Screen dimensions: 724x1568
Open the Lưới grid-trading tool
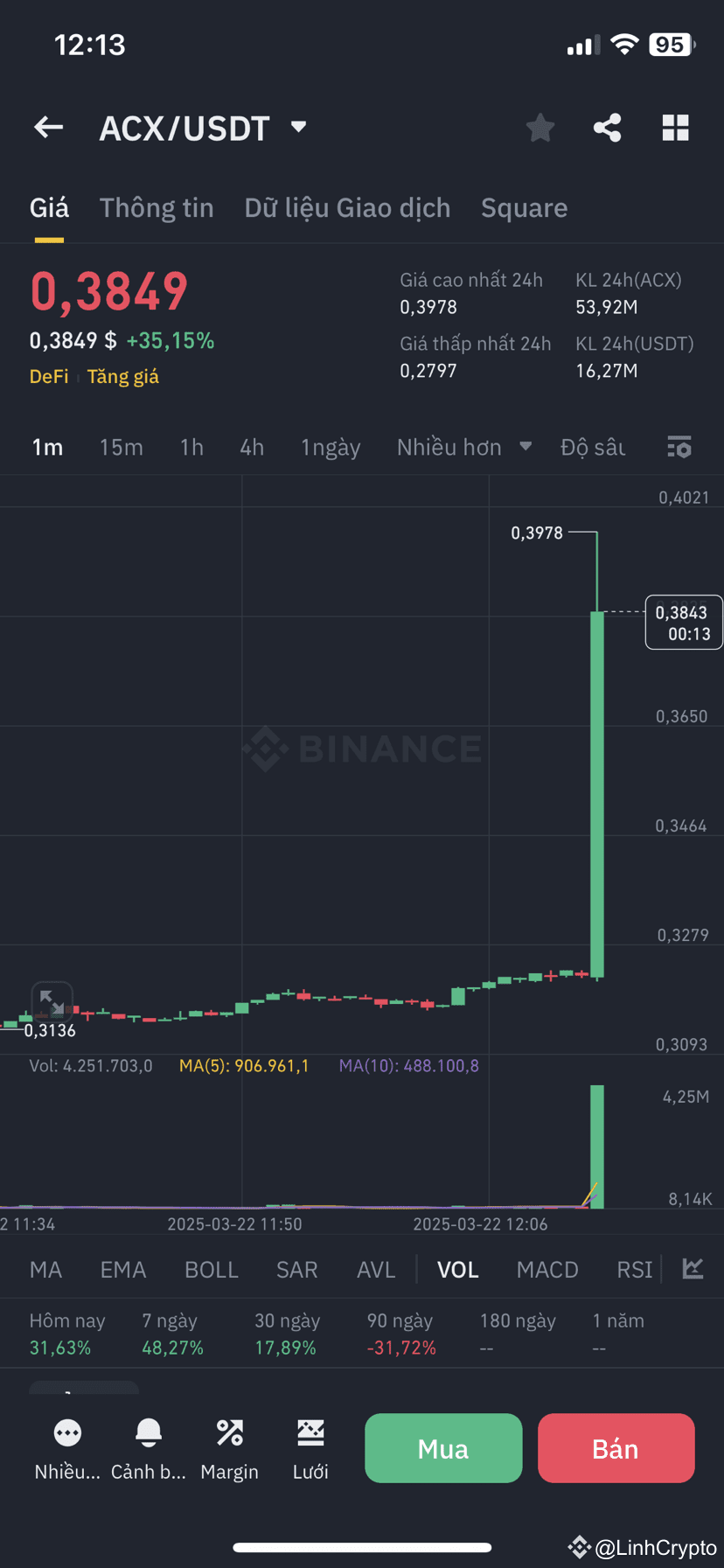click(x=310, y=1447)
